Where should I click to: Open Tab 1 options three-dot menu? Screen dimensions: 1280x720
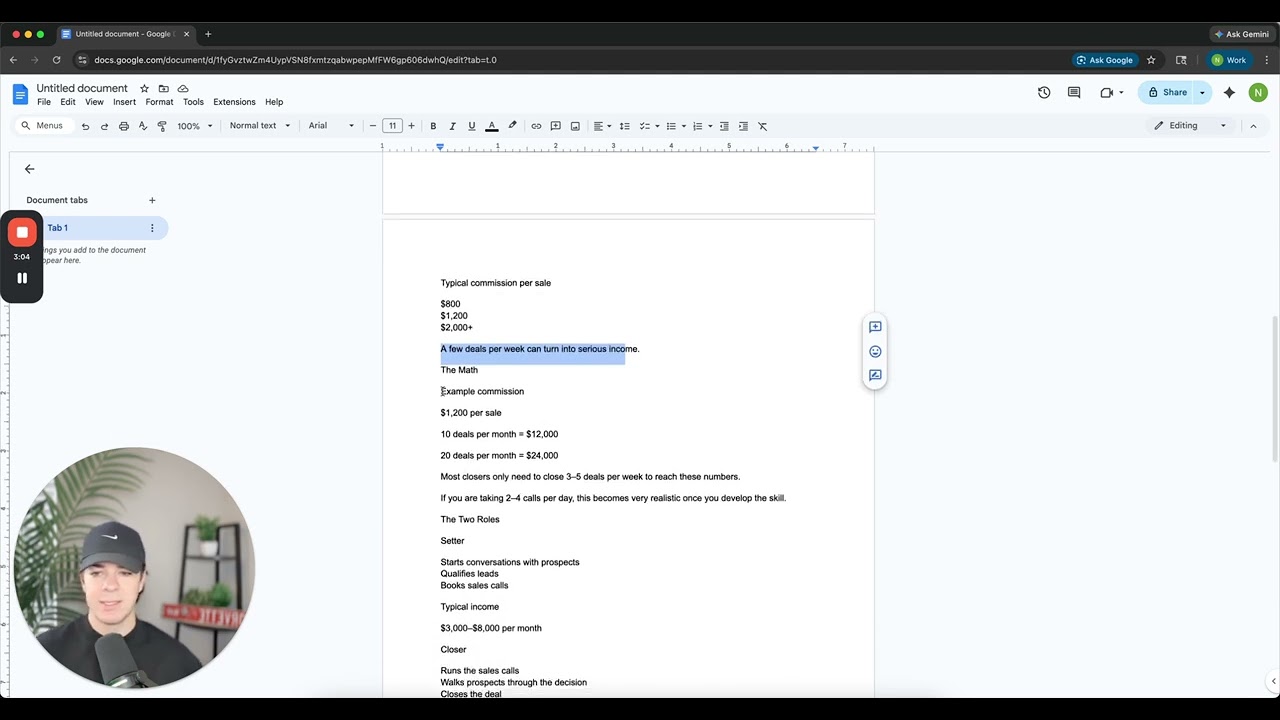152,228
